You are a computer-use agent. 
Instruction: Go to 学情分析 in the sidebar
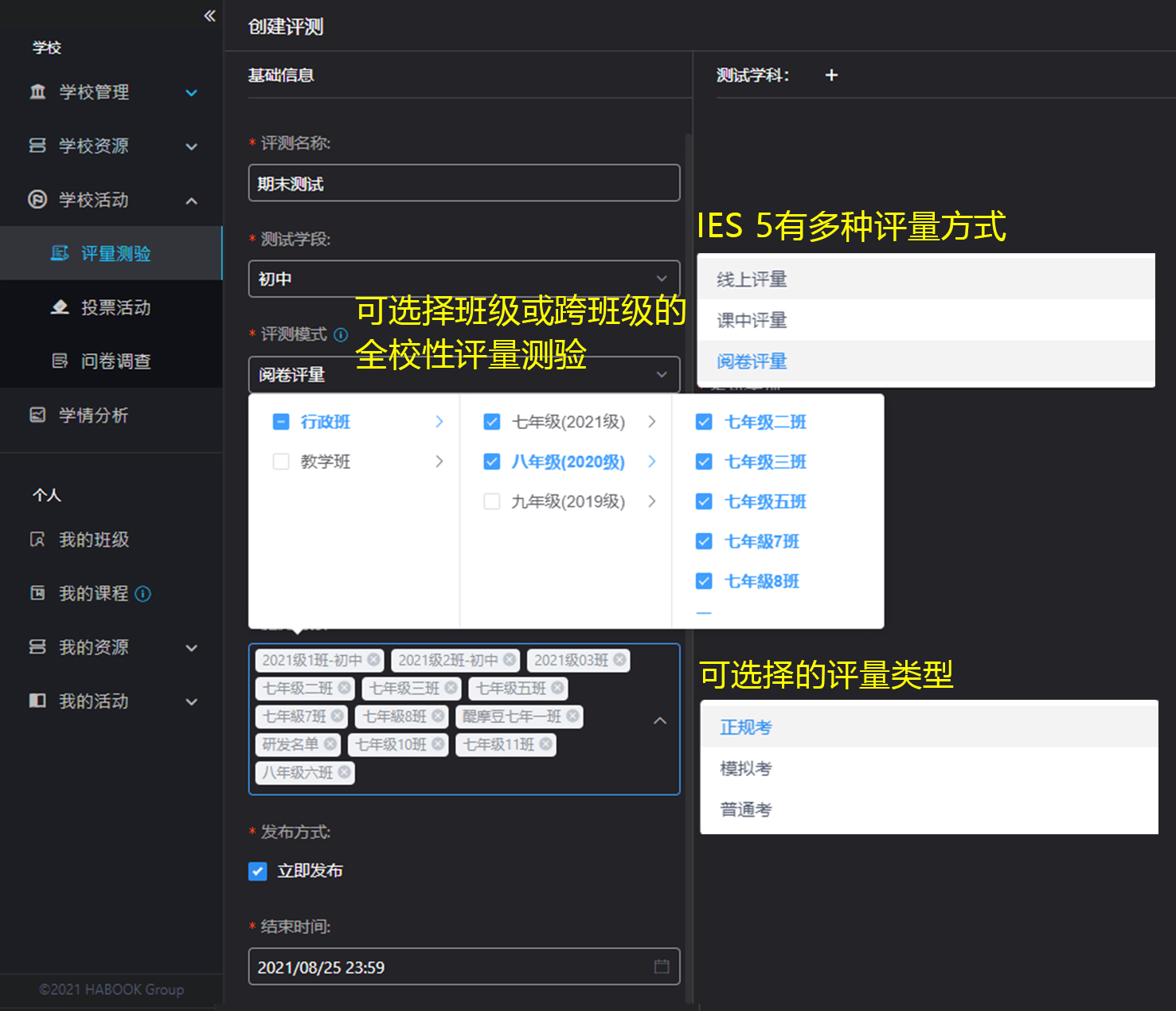[93, 415]
